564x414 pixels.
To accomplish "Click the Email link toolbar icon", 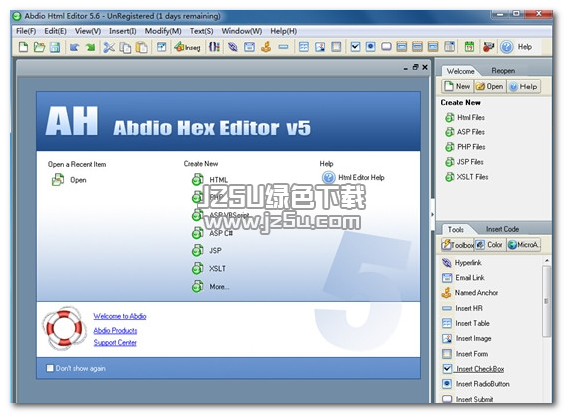I will (249, 47).
